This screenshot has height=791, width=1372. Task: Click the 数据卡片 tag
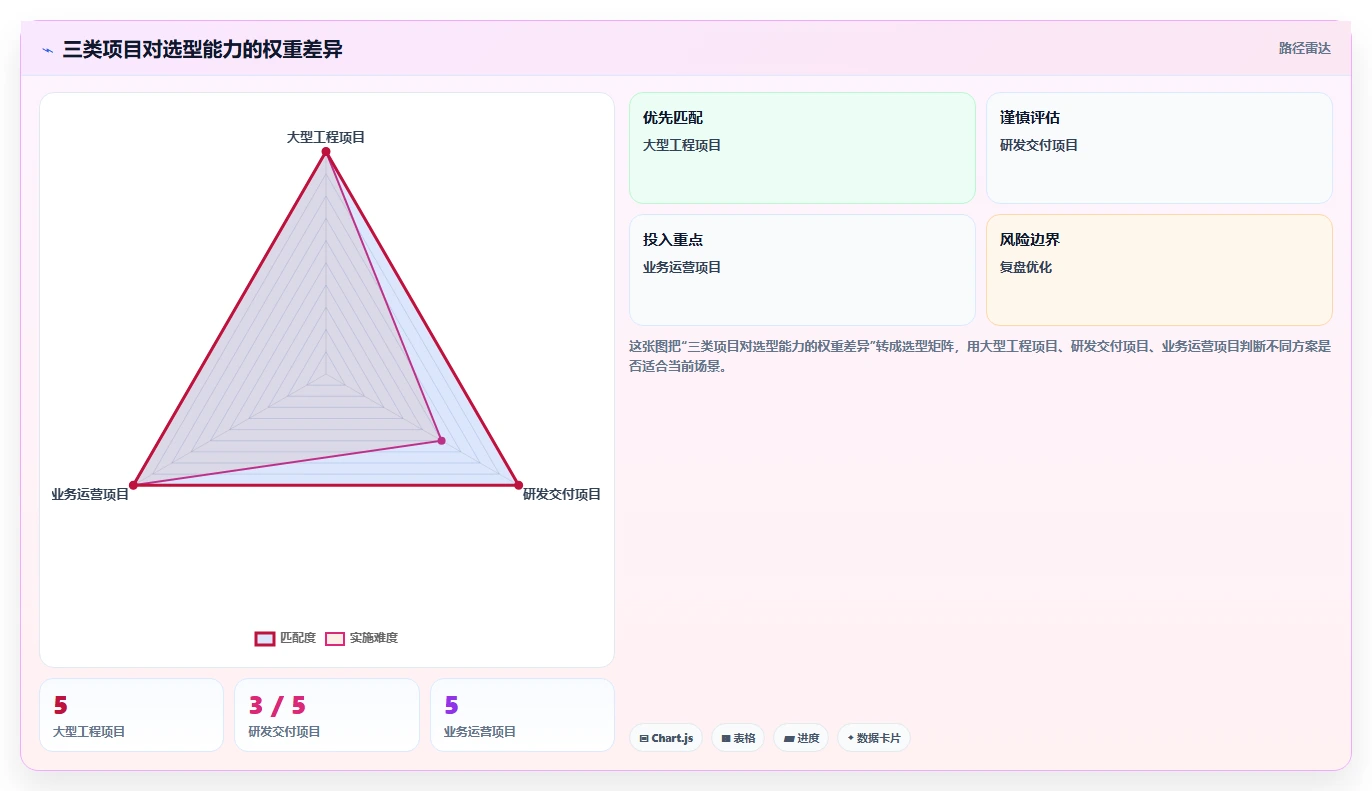pyautogui.click(x=874, y=738)
